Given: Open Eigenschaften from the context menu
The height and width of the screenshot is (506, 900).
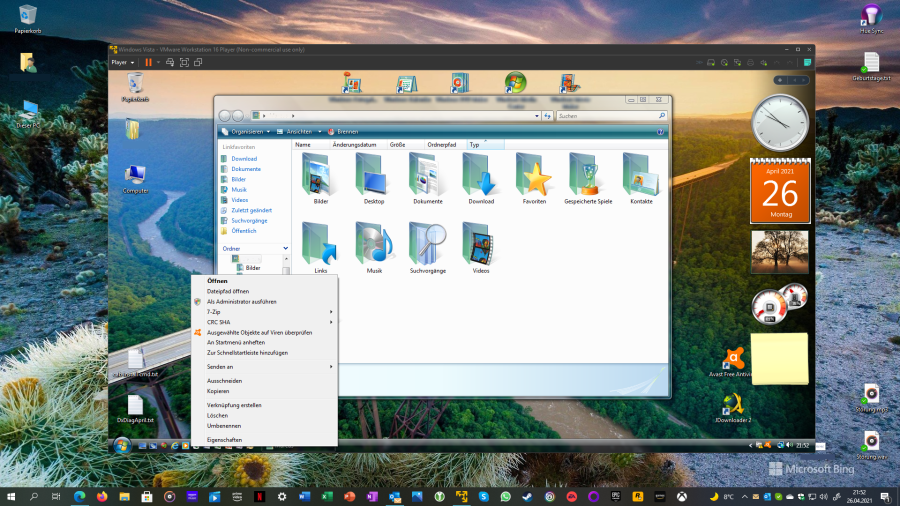Looking at the screenshot, I should click(264, 440).
